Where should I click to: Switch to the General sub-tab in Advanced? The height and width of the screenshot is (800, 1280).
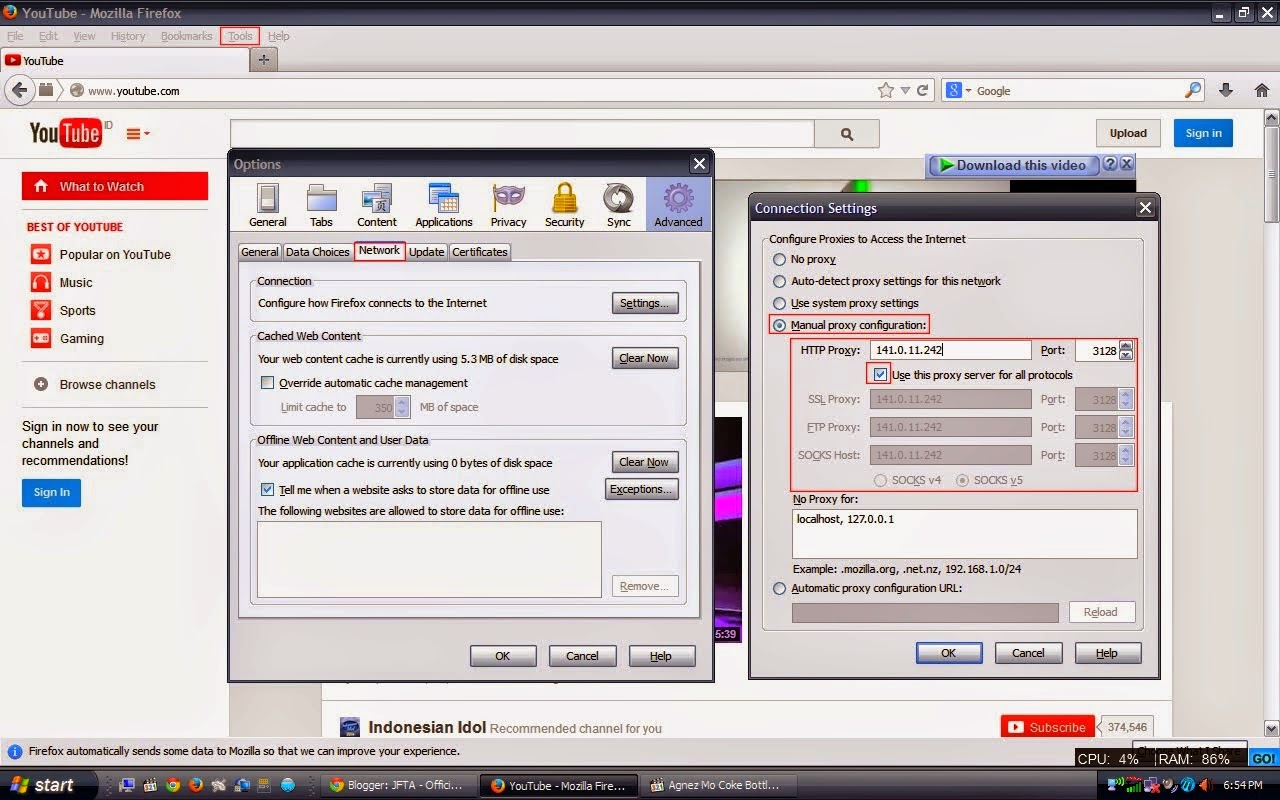coord(260,252)
